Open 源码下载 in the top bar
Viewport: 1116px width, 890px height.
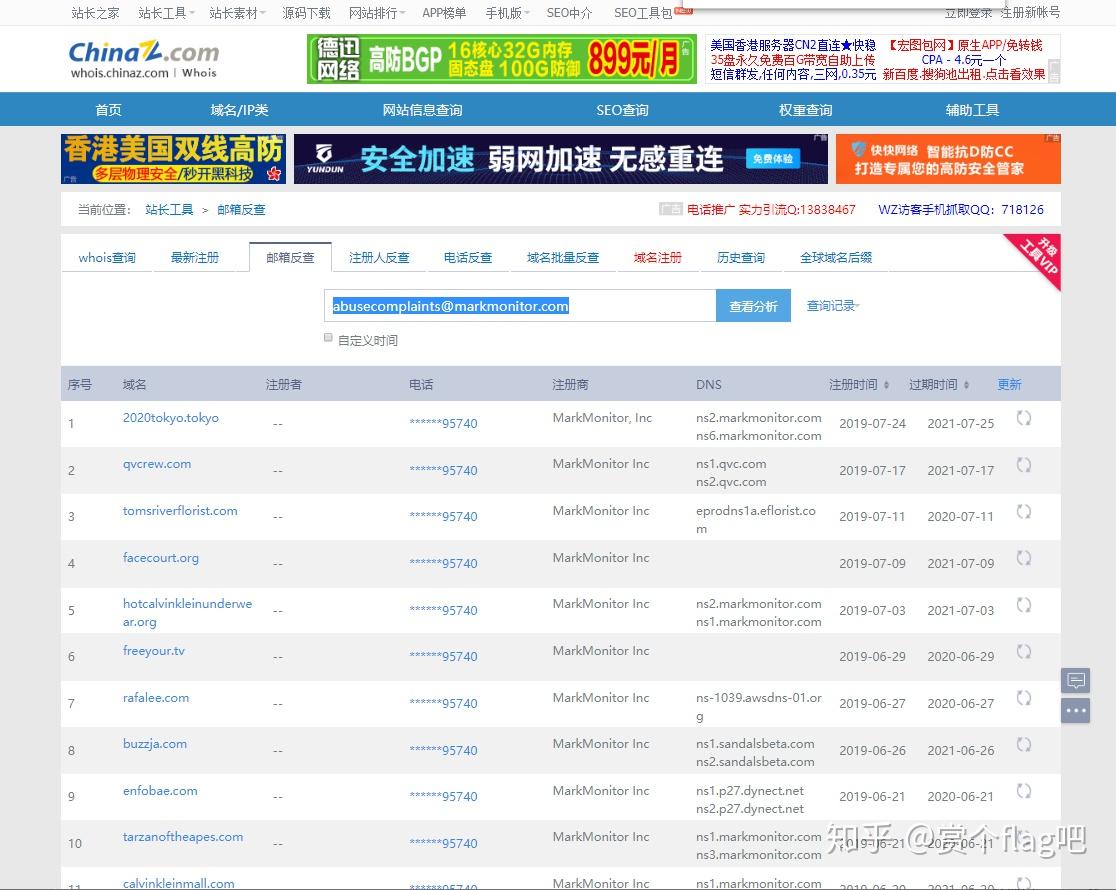306,13
